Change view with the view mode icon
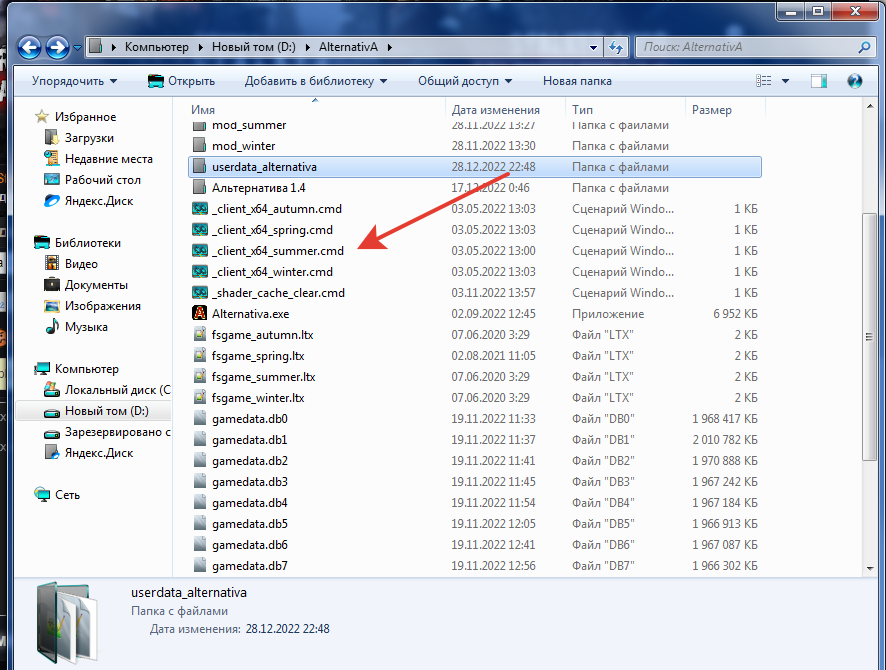The image size is (886, 670). point(763,81)
